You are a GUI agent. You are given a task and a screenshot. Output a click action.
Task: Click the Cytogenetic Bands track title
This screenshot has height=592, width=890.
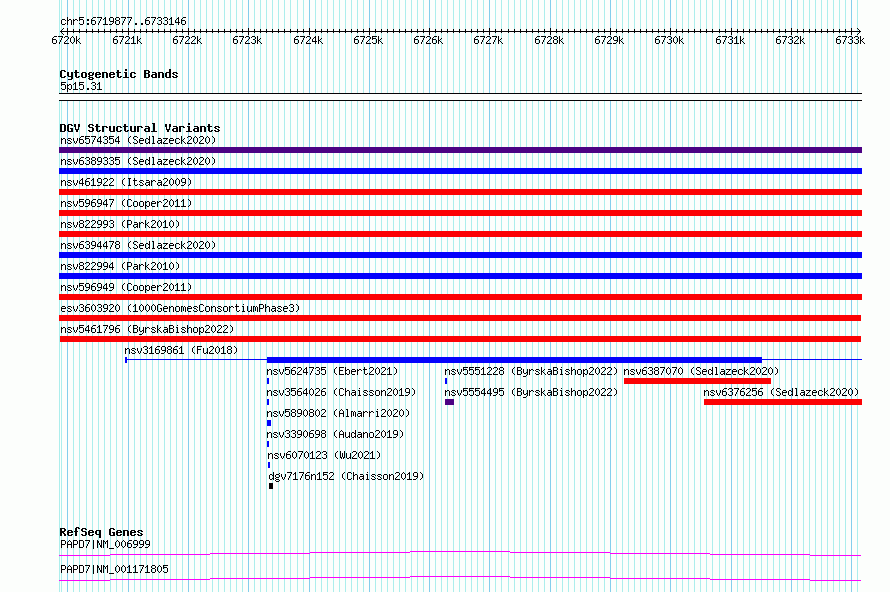[x=119, y=74]
